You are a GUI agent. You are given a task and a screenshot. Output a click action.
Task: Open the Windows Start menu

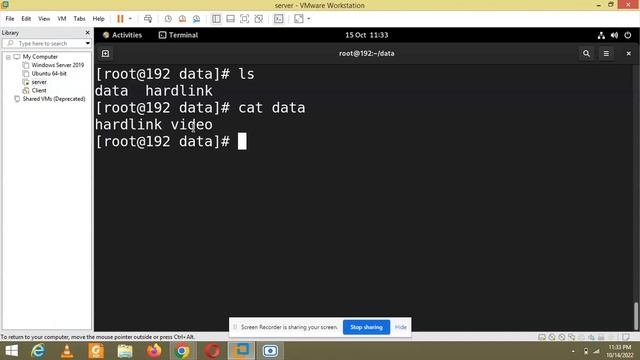tap(11, 351)
